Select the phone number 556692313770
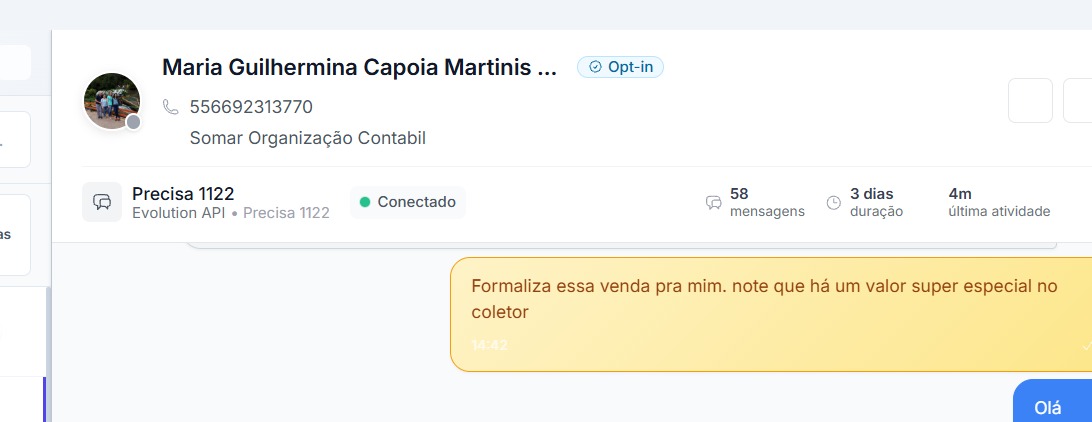This screenshot has height=422, width=1092. point(251,107)
